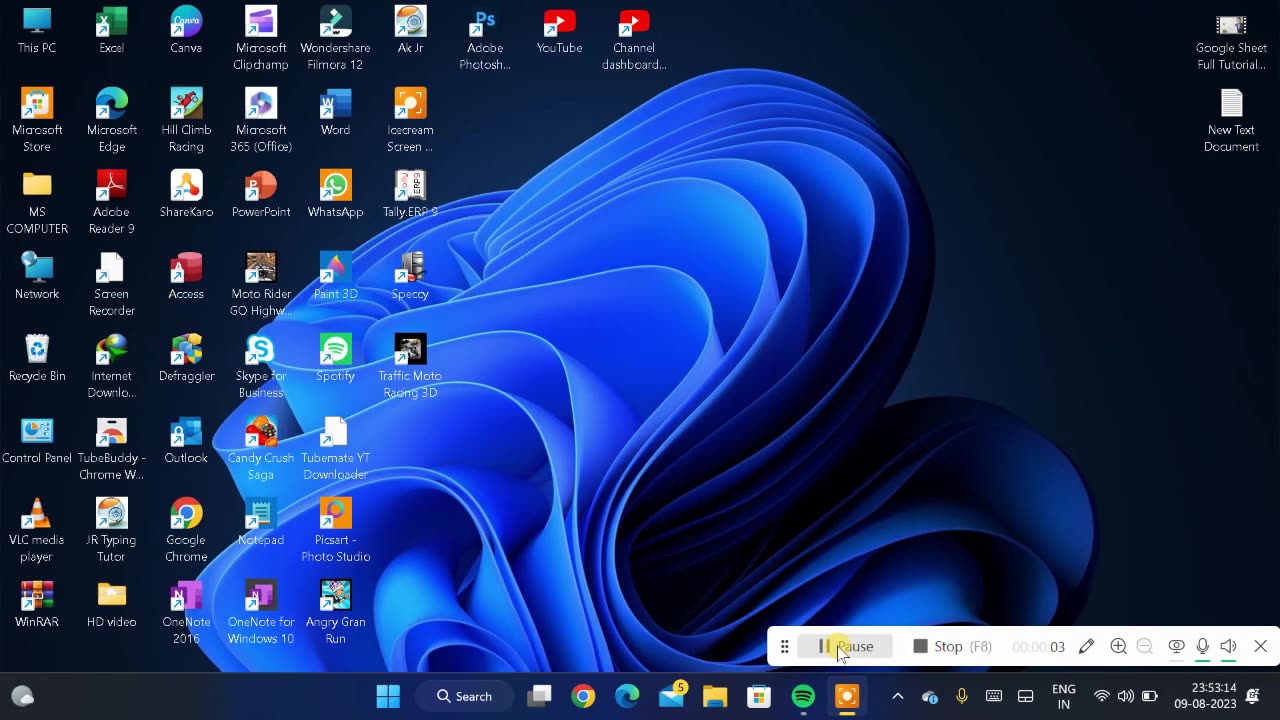Toggle webcam overlay in the recorder bar
Viewport: 1280px width, 720px height.
1176,646
